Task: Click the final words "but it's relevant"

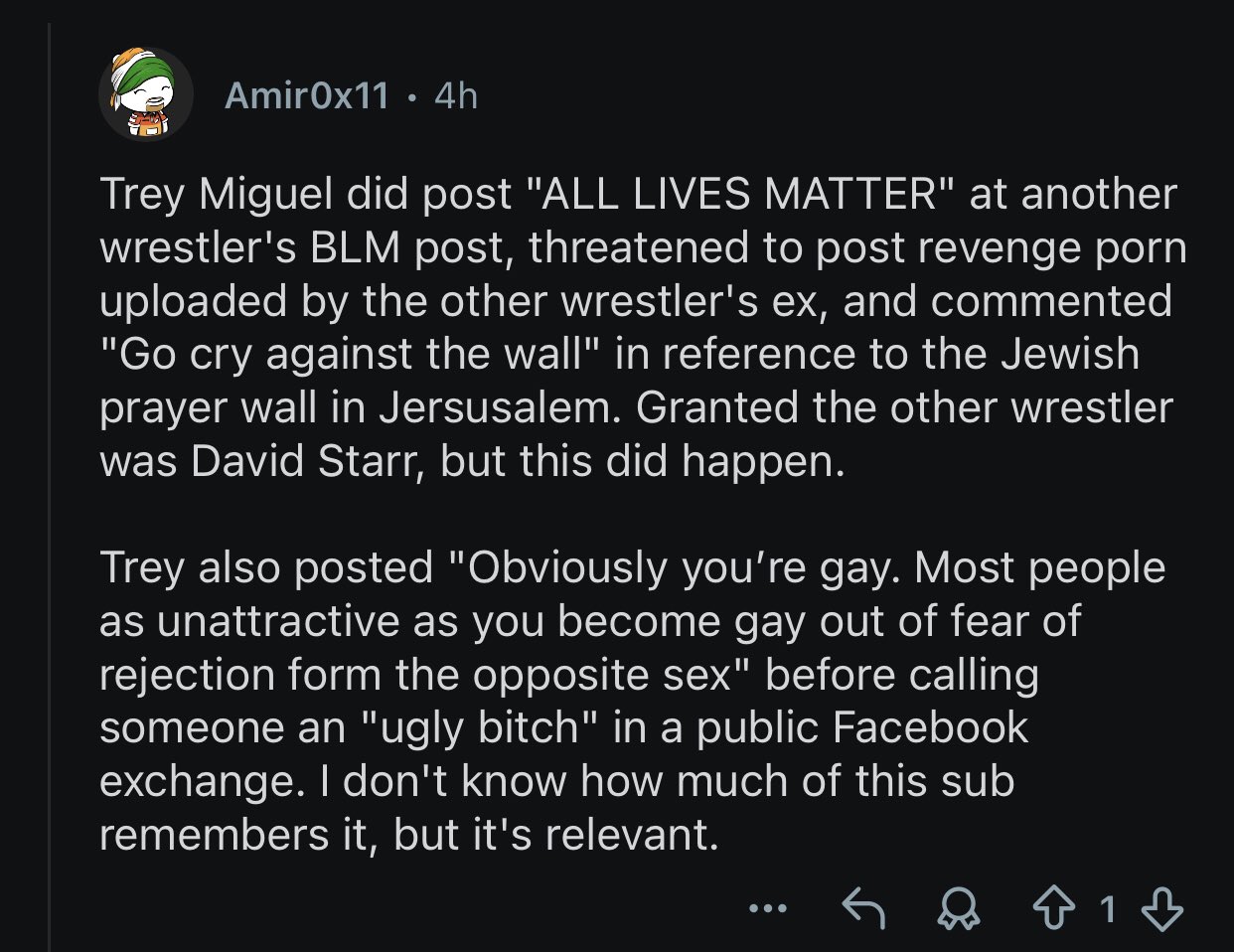Action: (554, 835)
